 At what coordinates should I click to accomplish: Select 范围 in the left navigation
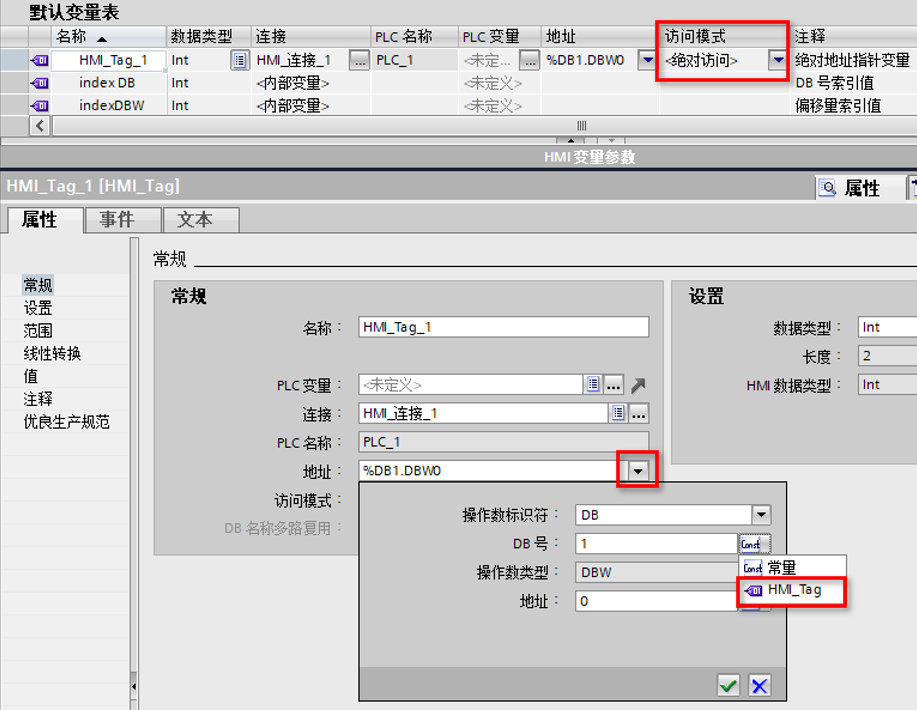coord(38,330)
